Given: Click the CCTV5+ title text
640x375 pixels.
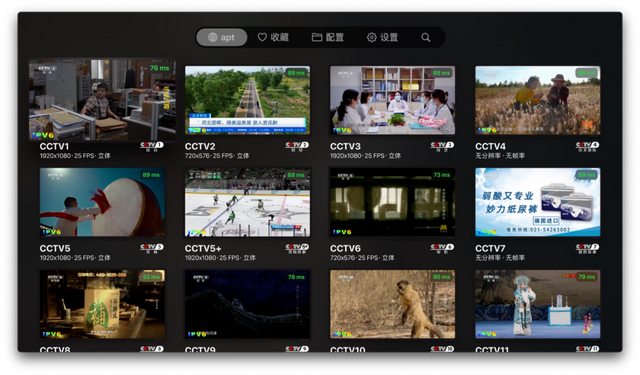Looking at the screenshot, I should point(203,249).
